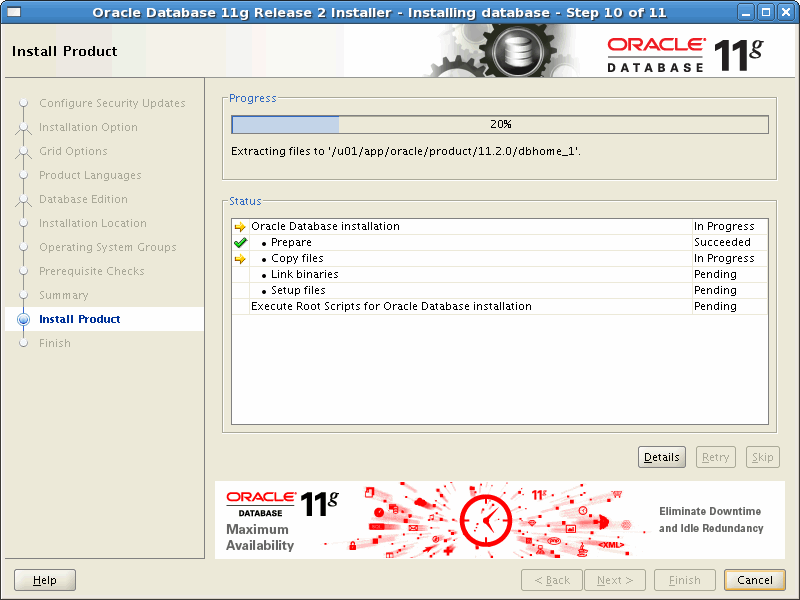The width and height of the screenshot is (800, 600).
Task: Click Pending status of Execute Root Scripts
Action: coord(715,306)
